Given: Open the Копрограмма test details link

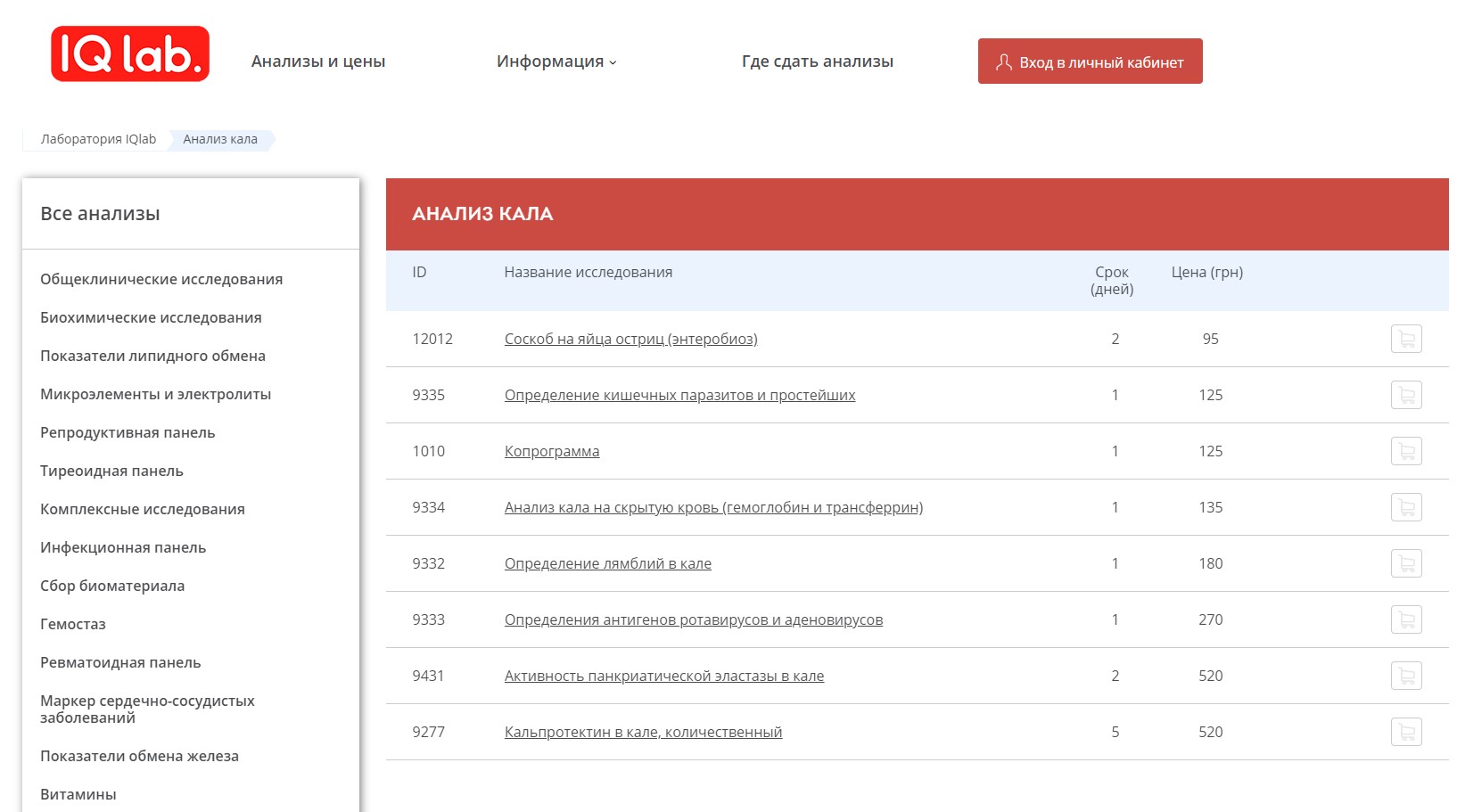Looking at the screenshot, I should [x=551, y=451].
